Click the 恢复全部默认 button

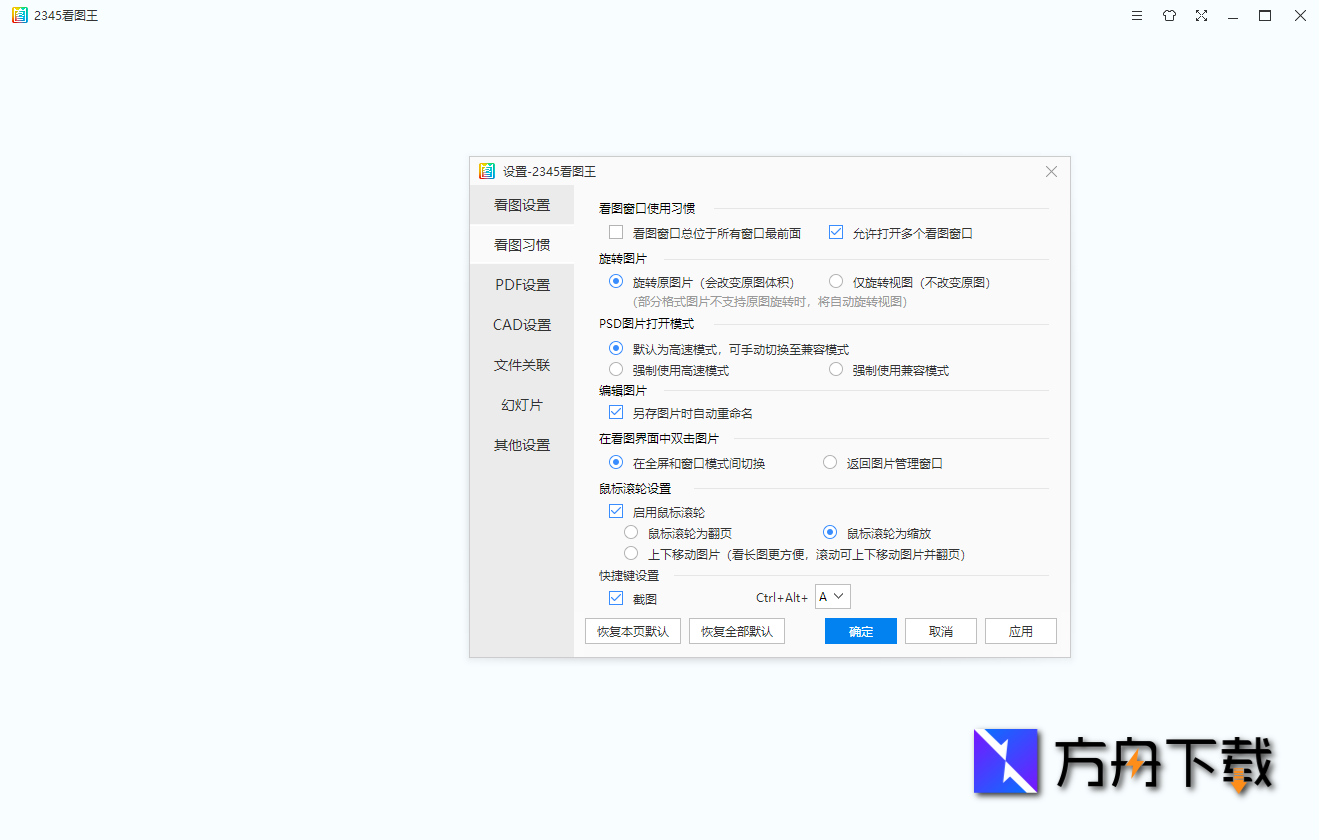pos(736,630)
